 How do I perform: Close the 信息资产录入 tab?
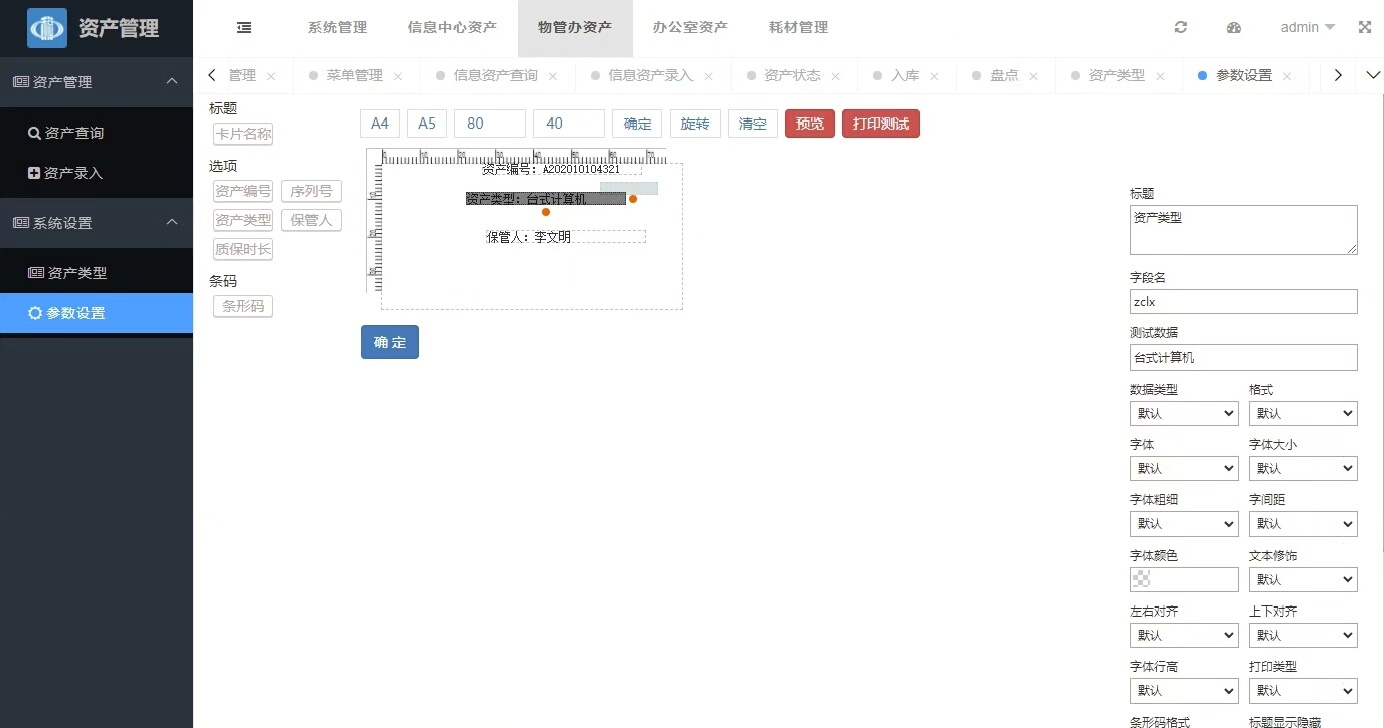click(708, 76)
